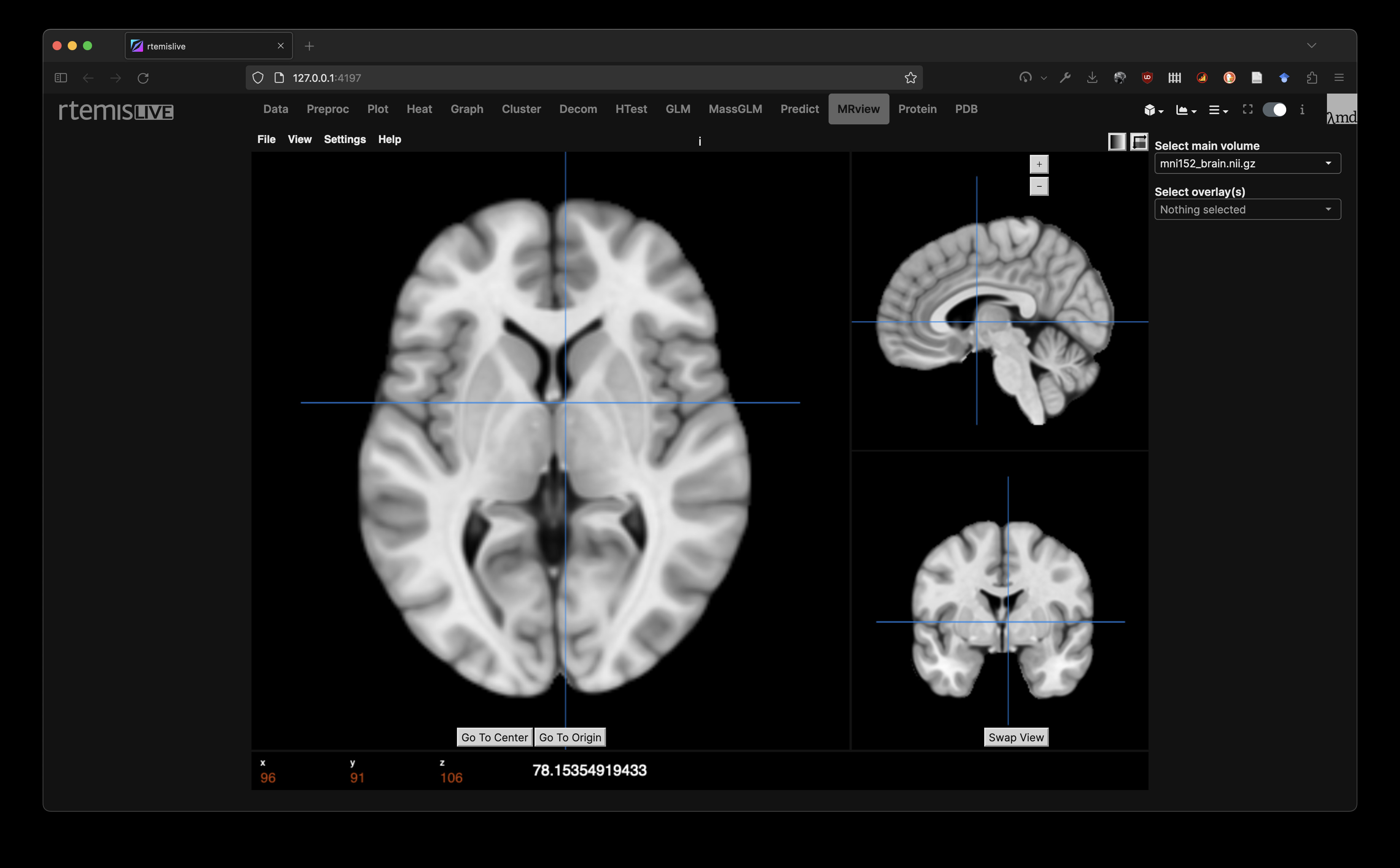Open the overlay selection dropdown

[x=1247, y=210]
